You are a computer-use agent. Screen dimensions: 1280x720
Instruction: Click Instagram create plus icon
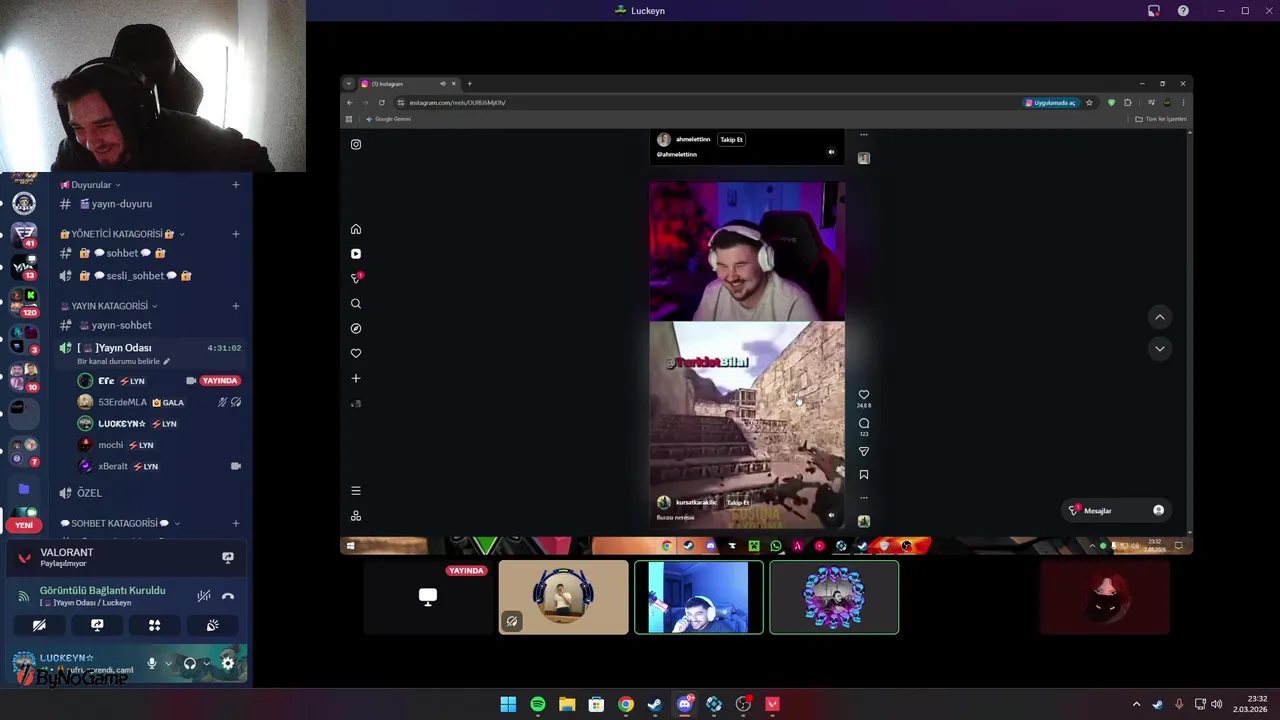[x=356, y=378]
